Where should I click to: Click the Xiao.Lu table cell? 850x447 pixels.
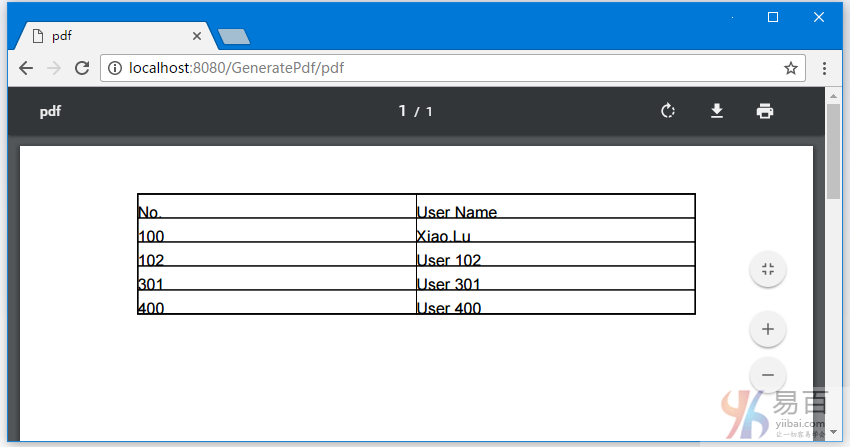[555, 236]
